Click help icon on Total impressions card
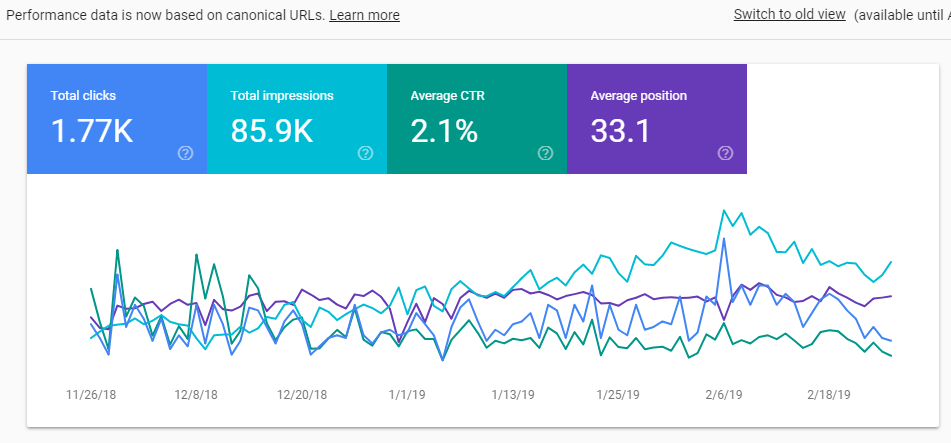This screenshot has width=951, height=443. 365,153
